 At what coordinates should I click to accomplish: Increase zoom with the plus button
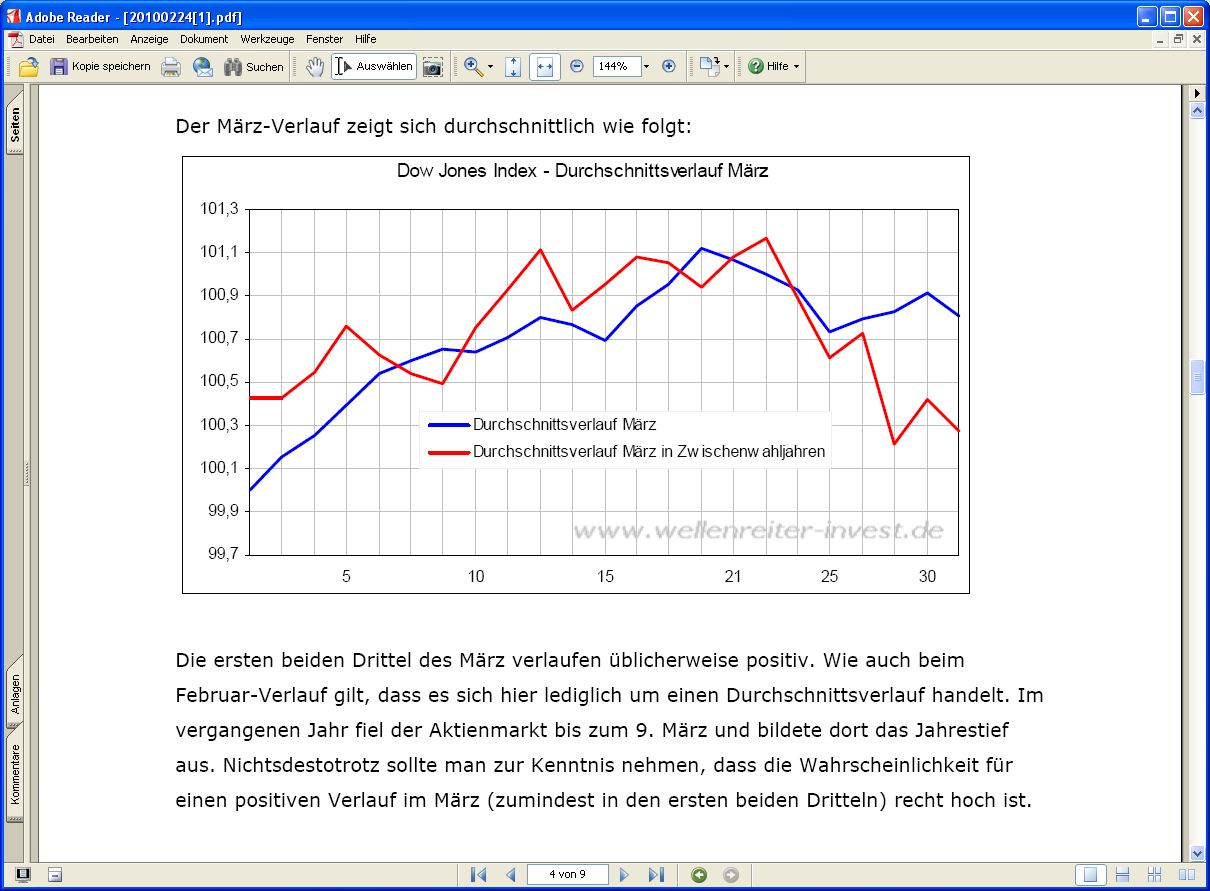[669, 67]
